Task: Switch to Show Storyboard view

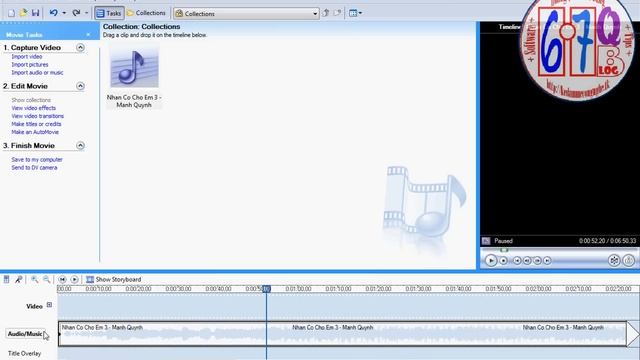Action: click(x=113, y=280)
